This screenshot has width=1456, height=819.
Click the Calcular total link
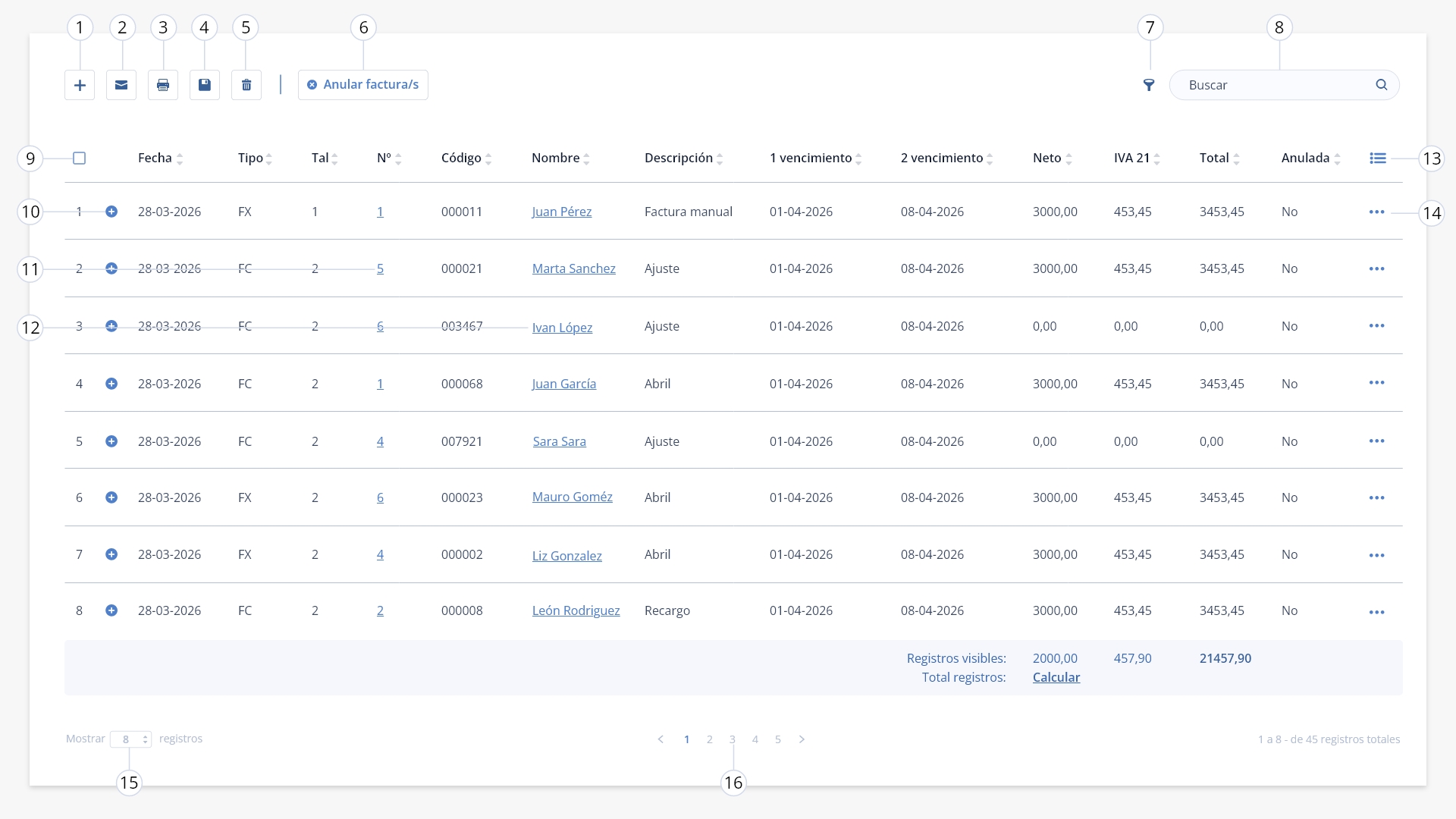click(x=1056, y=677)
